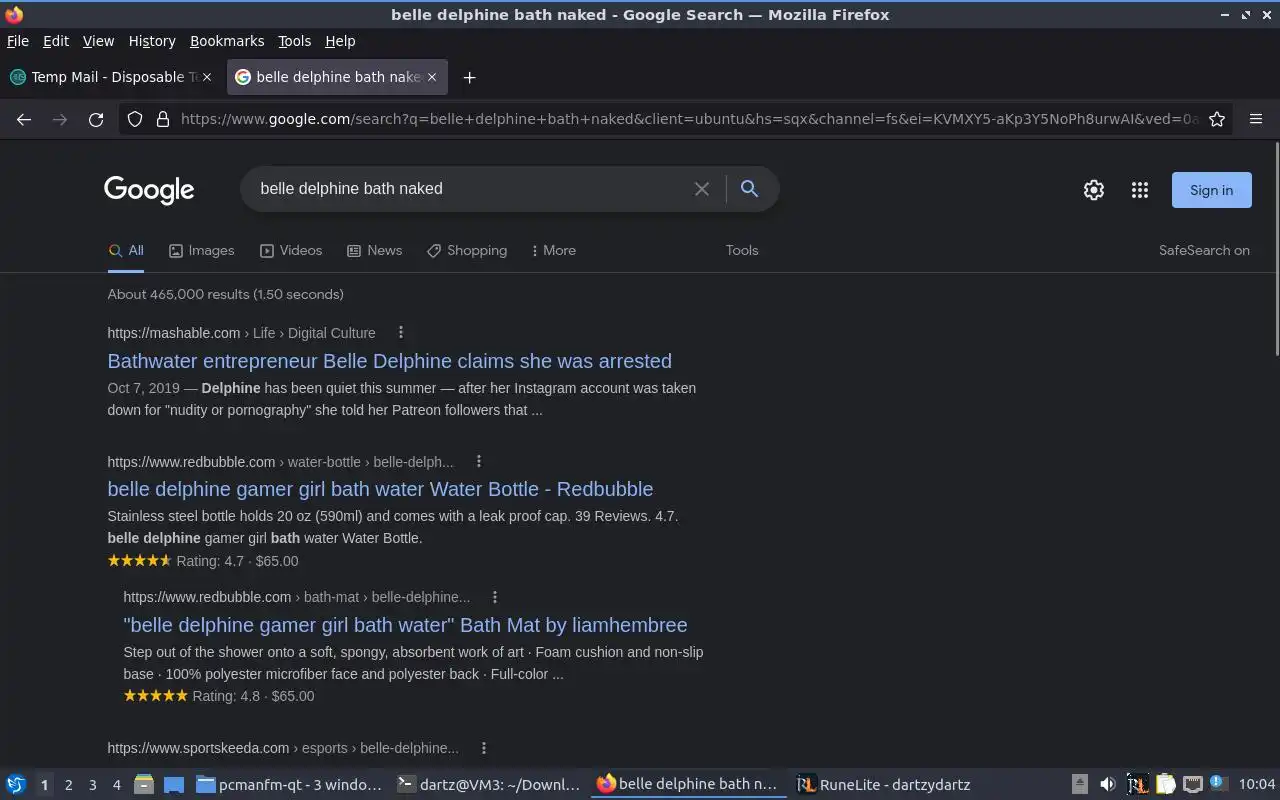Clear the search box with the X icon
The image size is (1280, 800).
click(702, 189)
